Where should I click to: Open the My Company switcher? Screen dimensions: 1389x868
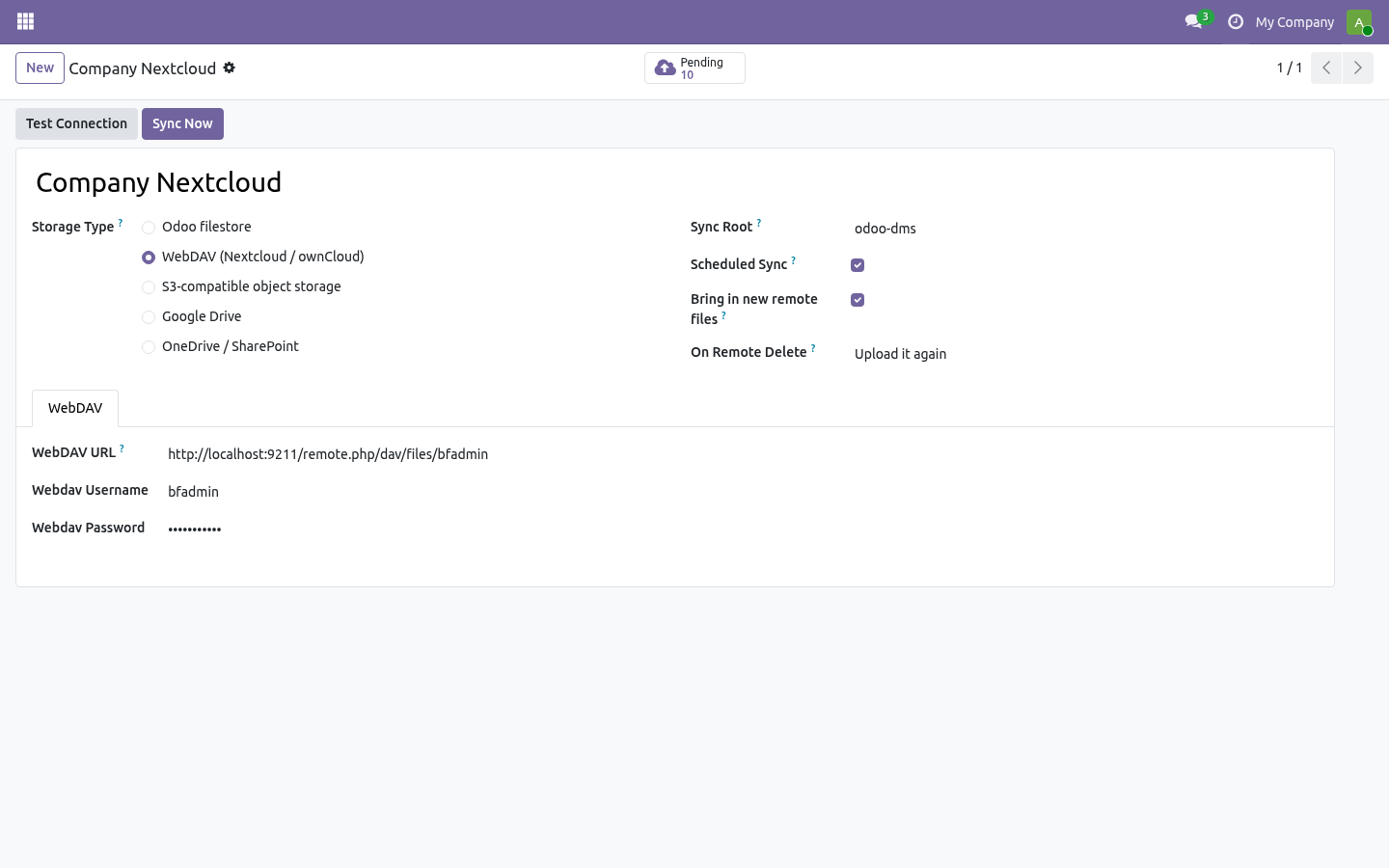[x=1294, y=22]
